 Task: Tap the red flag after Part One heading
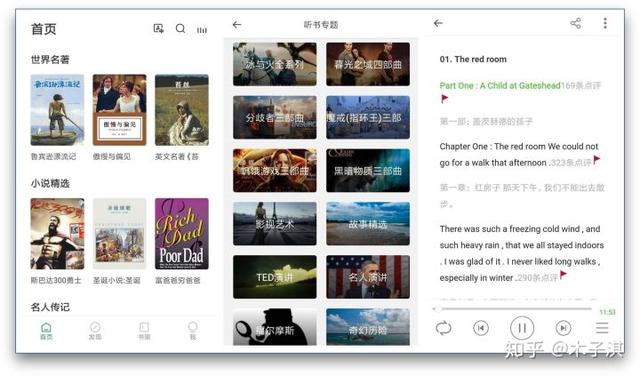coord(444,98)
